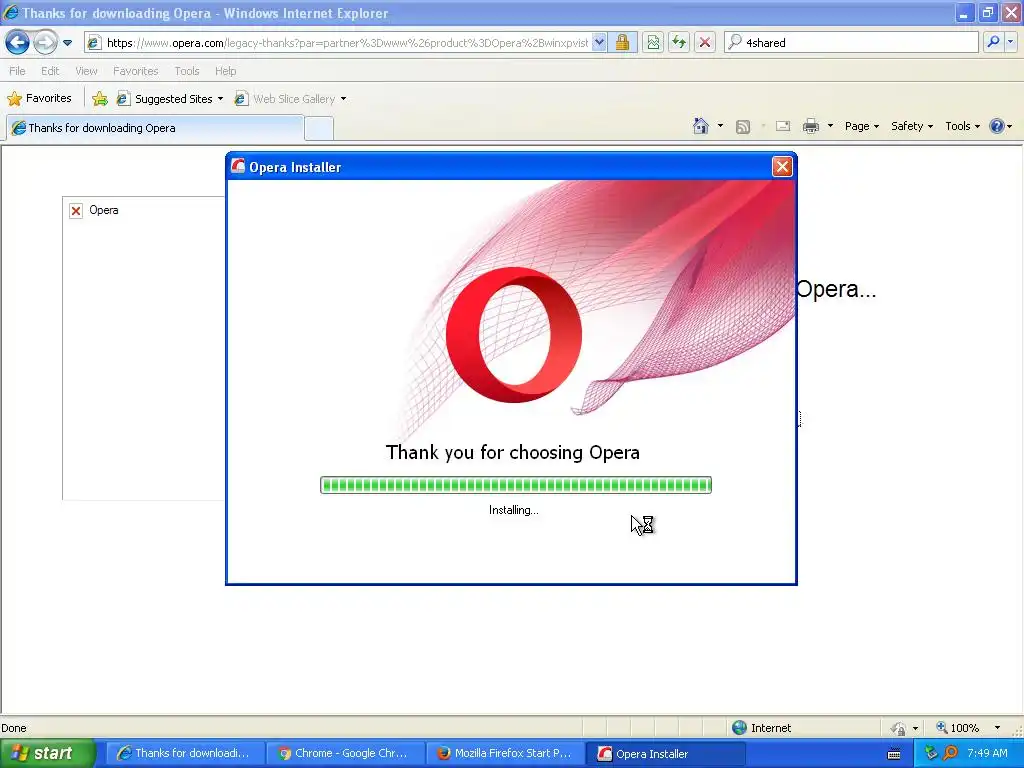
Task: Switch to Mozilla Firefox Start Page taskbar button
Action: click(x=504, y=753)
